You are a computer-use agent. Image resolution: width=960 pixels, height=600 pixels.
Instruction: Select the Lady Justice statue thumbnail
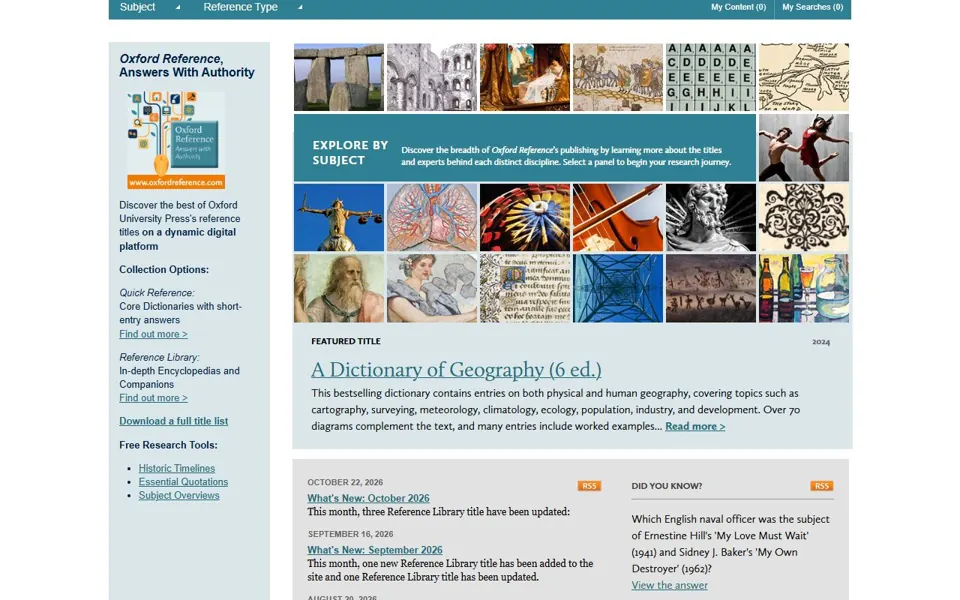tap(339, 217)
